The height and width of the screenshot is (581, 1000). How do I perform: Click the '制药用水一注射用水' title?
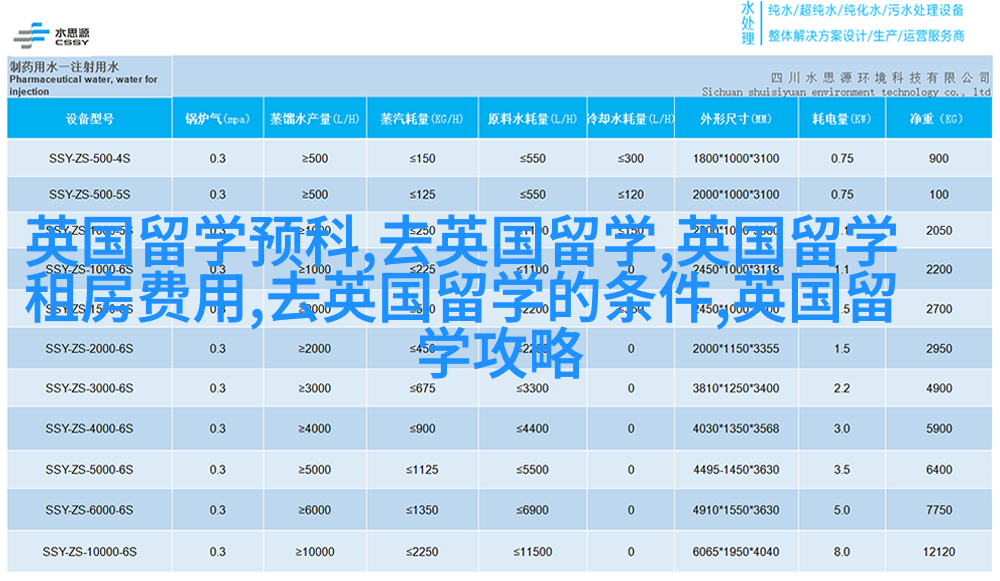pyautogui.click(x=64, y=66)
